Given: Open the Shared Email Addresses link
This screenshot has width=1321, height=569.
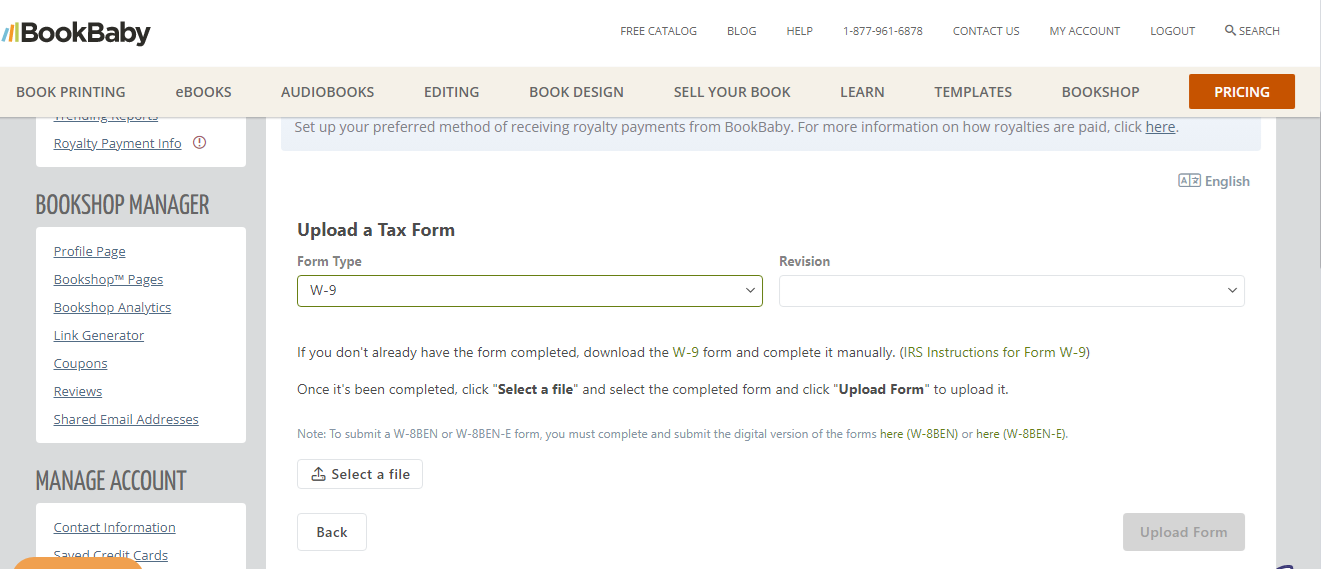Looking at the screenshot, I should click(126, 419).
